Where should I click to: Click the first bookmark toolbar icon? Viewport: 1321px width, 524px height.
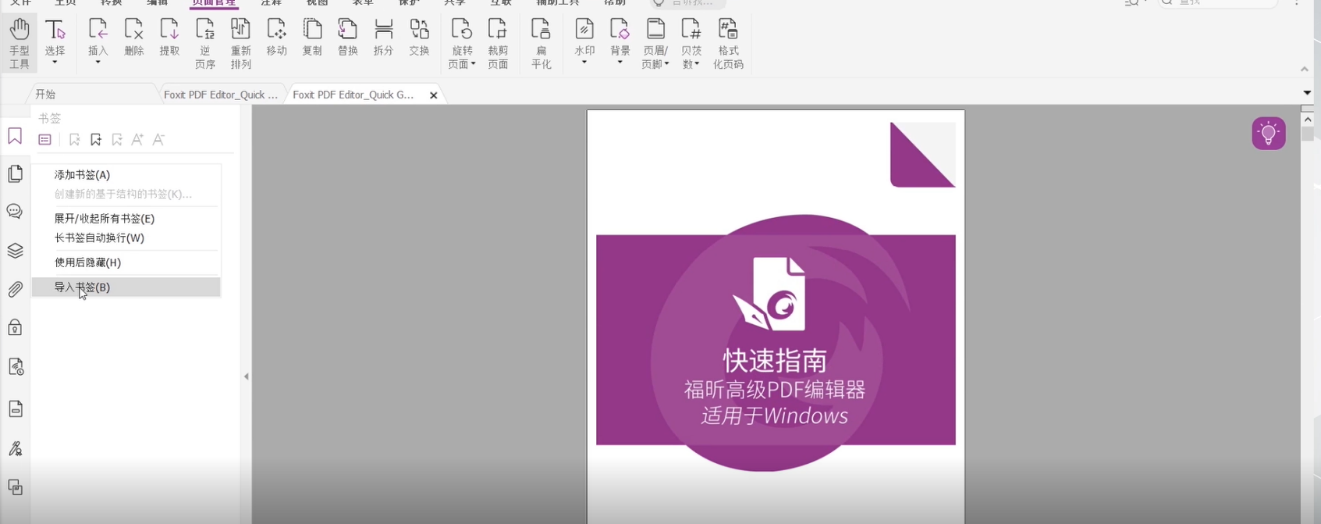[x=75, y=140]
